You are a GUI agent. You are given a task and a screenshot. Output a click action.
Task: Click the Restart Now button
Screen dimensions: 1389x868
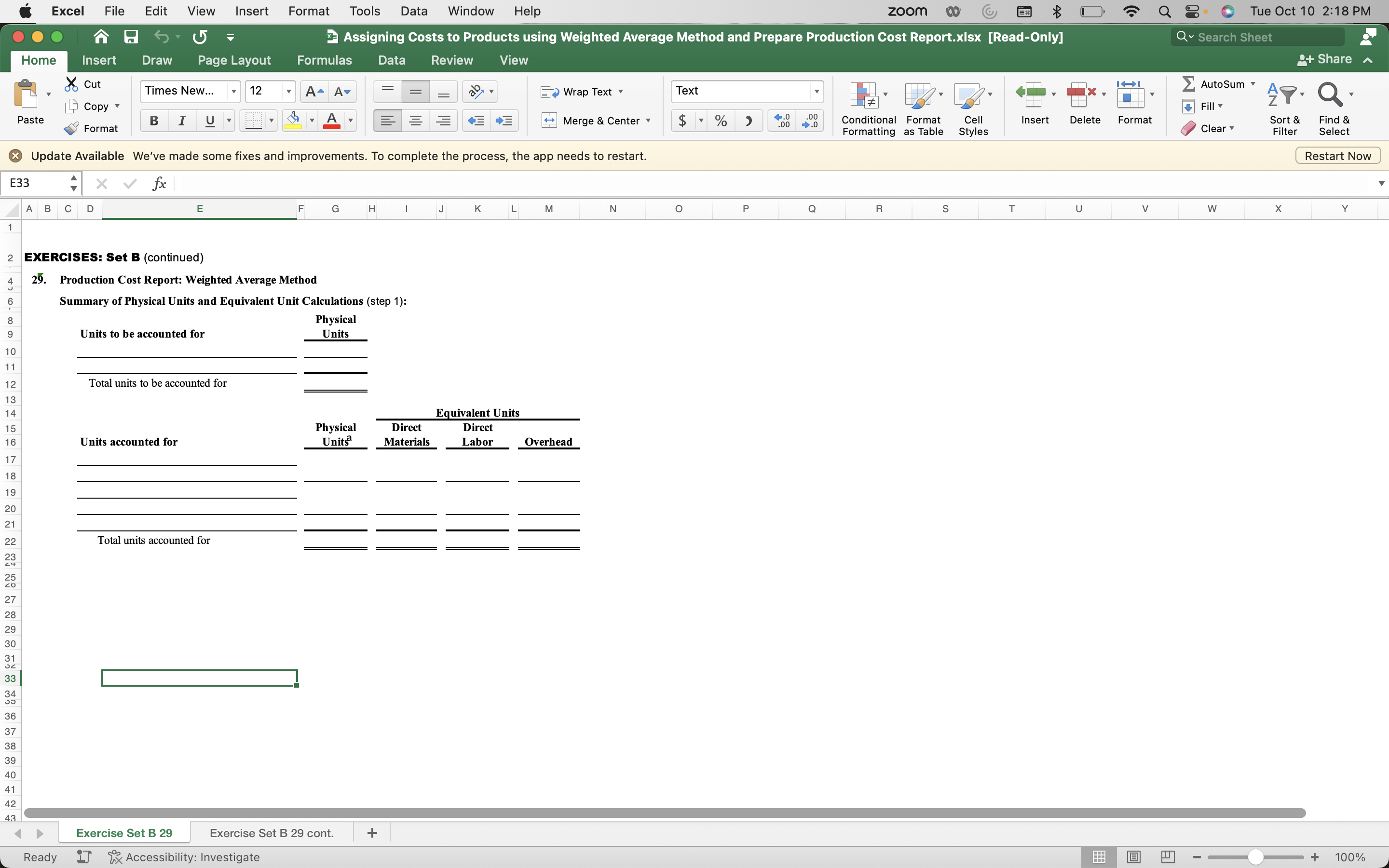point(1339,155)
